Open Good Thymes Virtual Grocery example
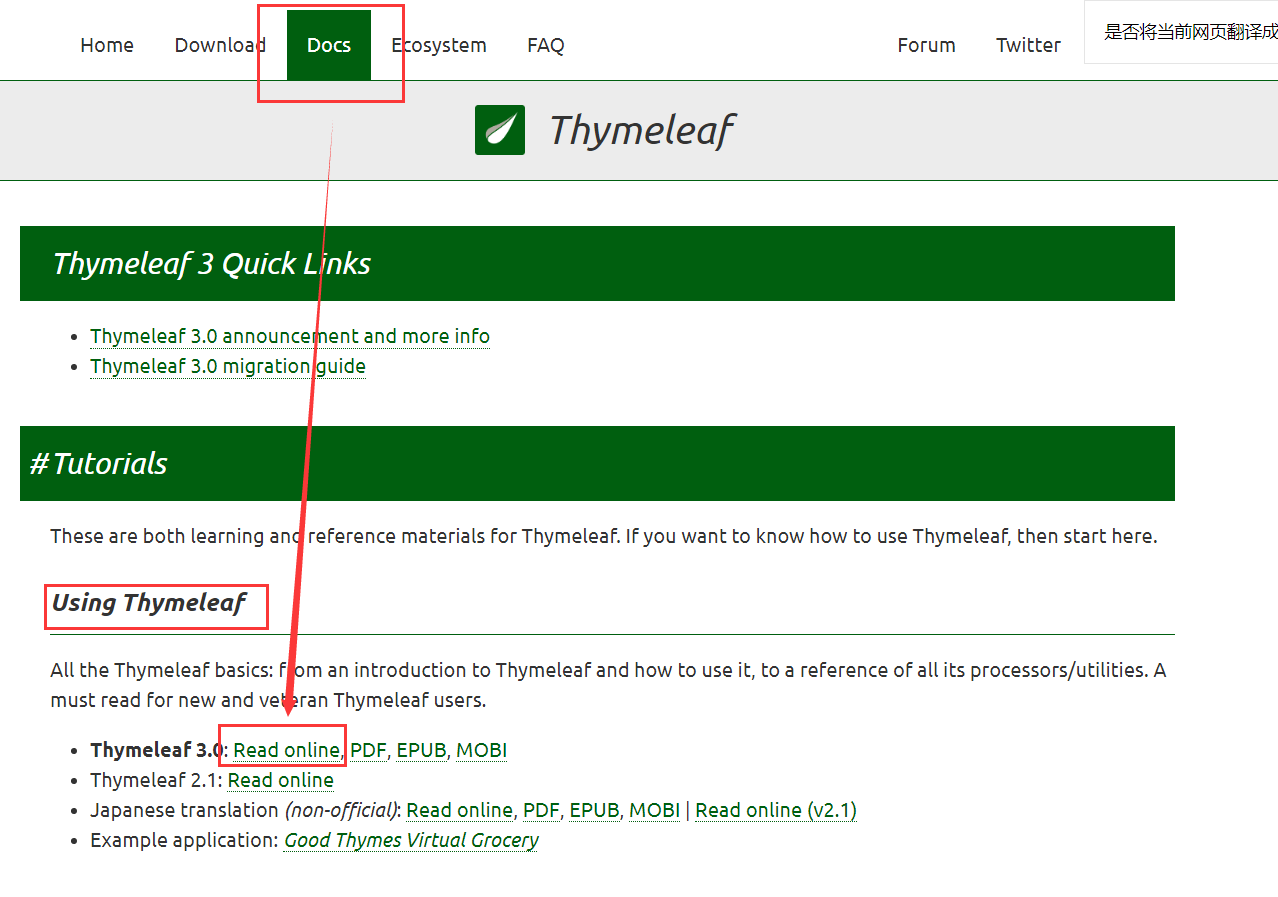Image resolution: width=1278 pixels, height=897 pixels. tap(411, 840)
